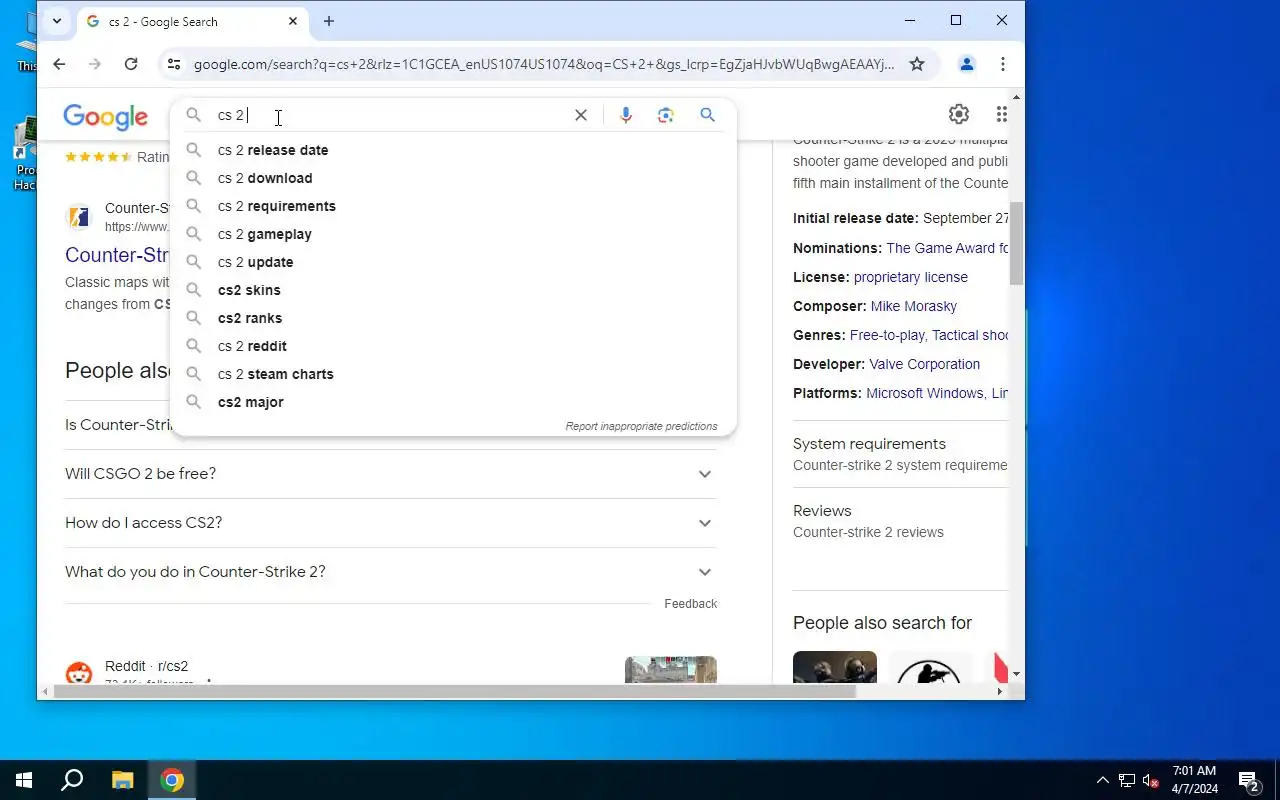Viewport: 1280px width, 800px height.
Task: Expand 'What do you do in Counter-Strike 2?'
Action: click(391, 572)
